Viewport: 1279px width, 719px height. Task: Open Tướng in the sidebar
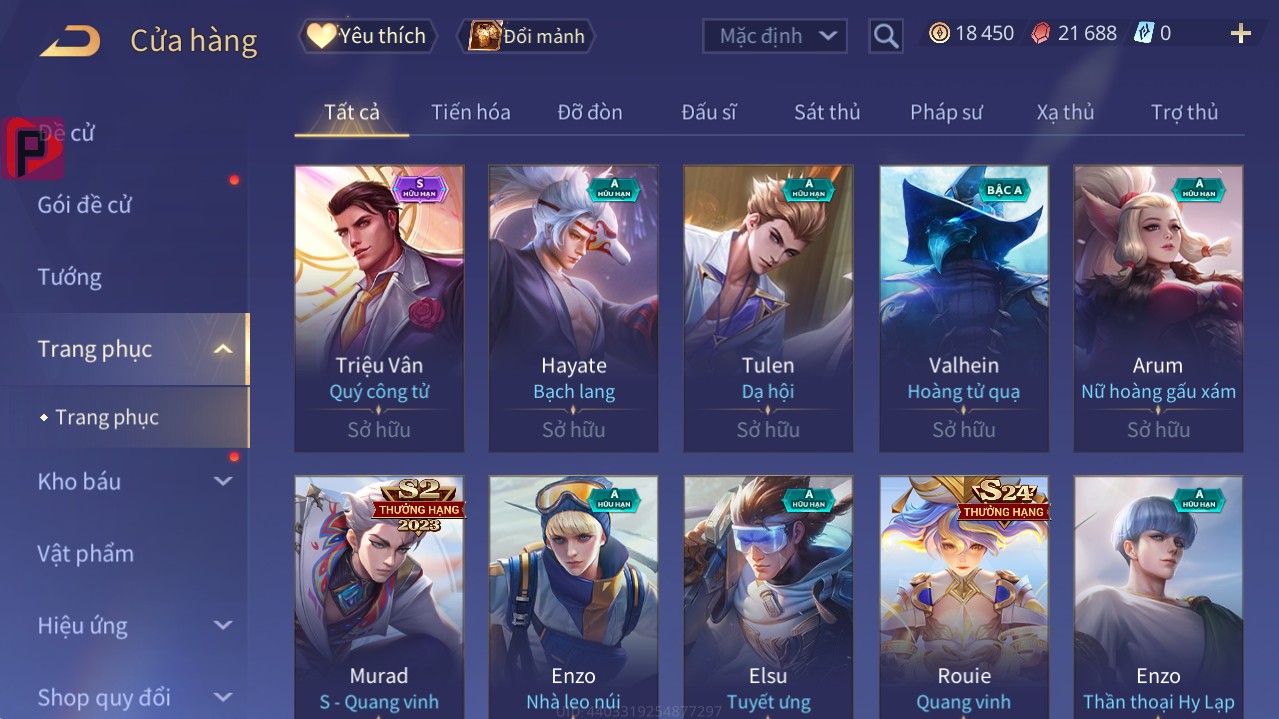pos(70,277)
